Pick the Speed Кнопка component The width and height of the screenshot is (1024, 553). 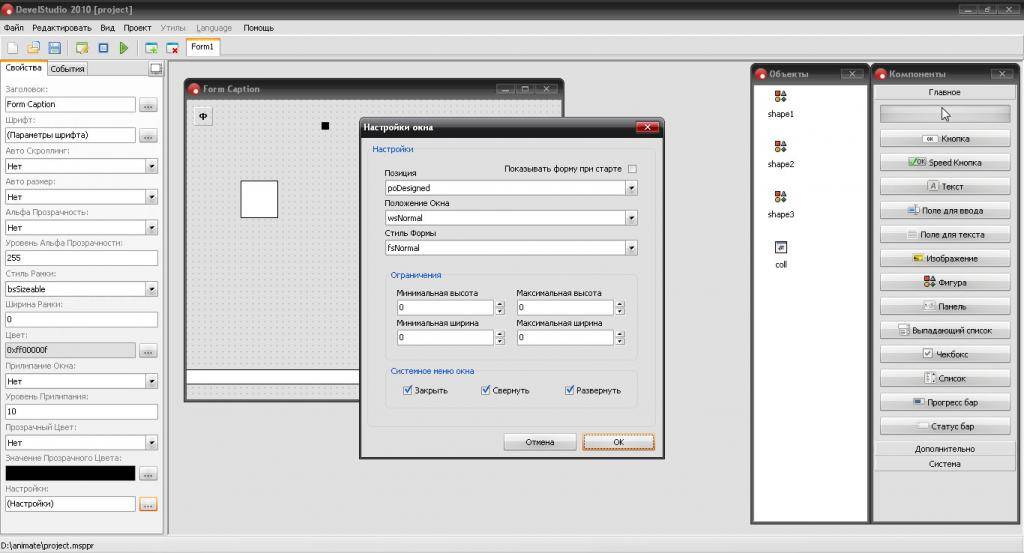[945, 163]
